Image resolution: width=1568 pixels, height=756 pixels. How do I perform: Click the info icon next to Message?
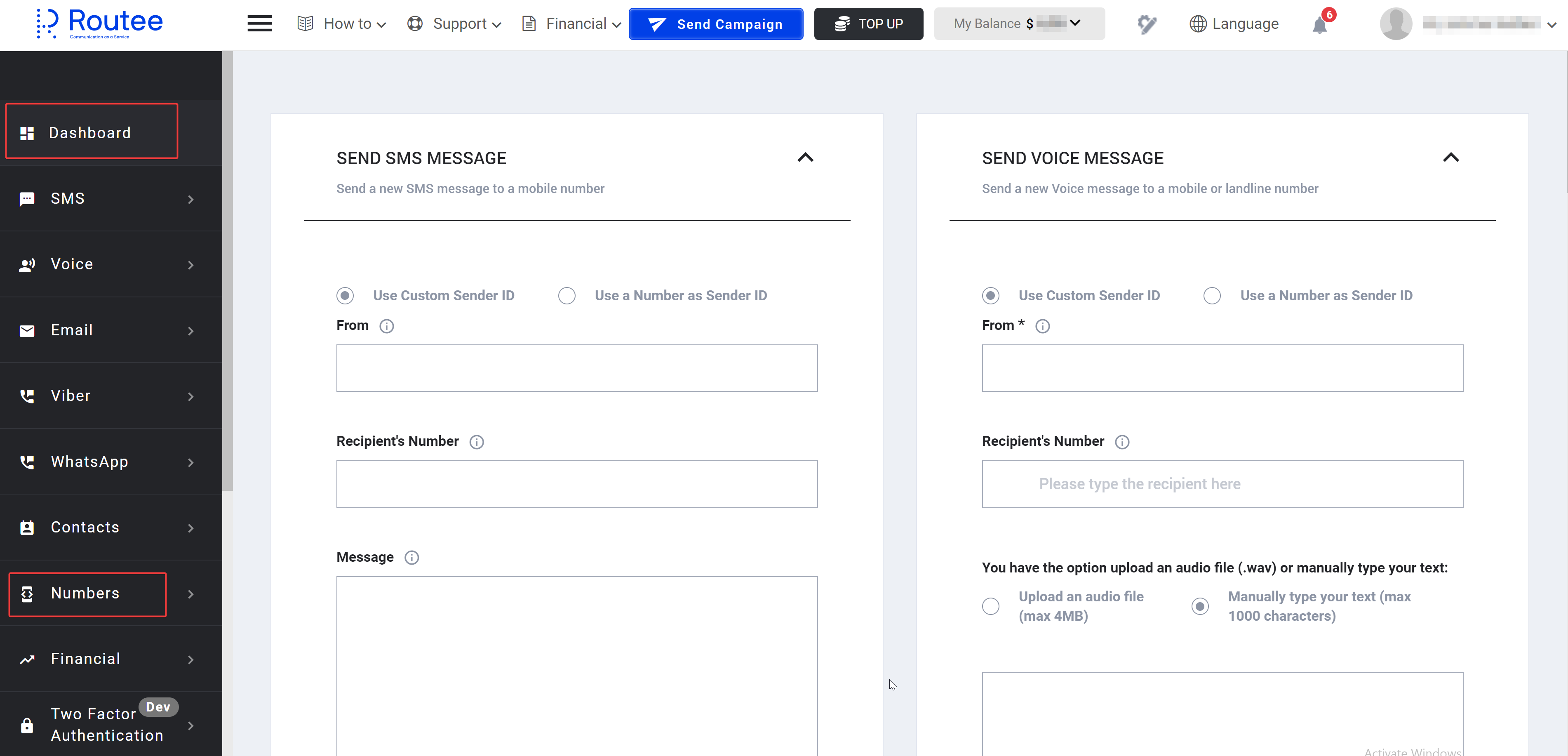[x=412, y=558]
